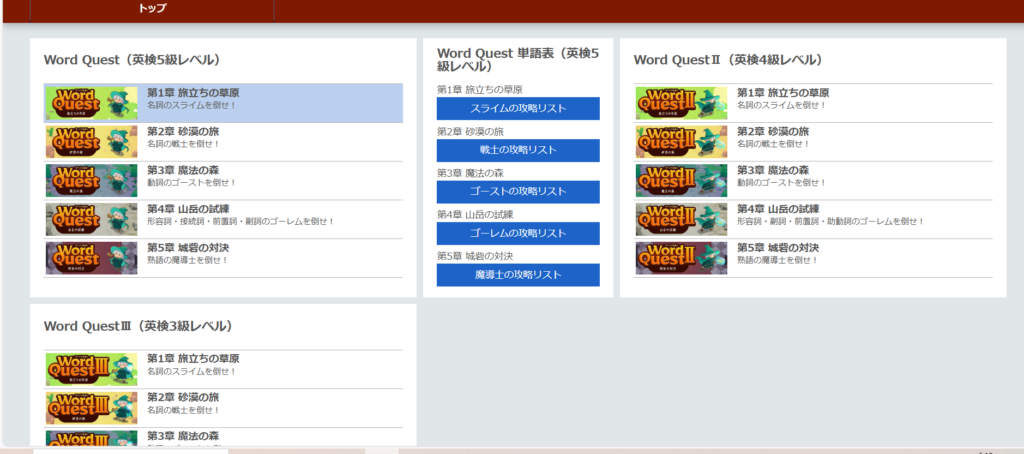This screenshot has height=454, width=1024.
Task: Select the ゴーレムの攻略リスト button
Action: click(x=518, y=233)
